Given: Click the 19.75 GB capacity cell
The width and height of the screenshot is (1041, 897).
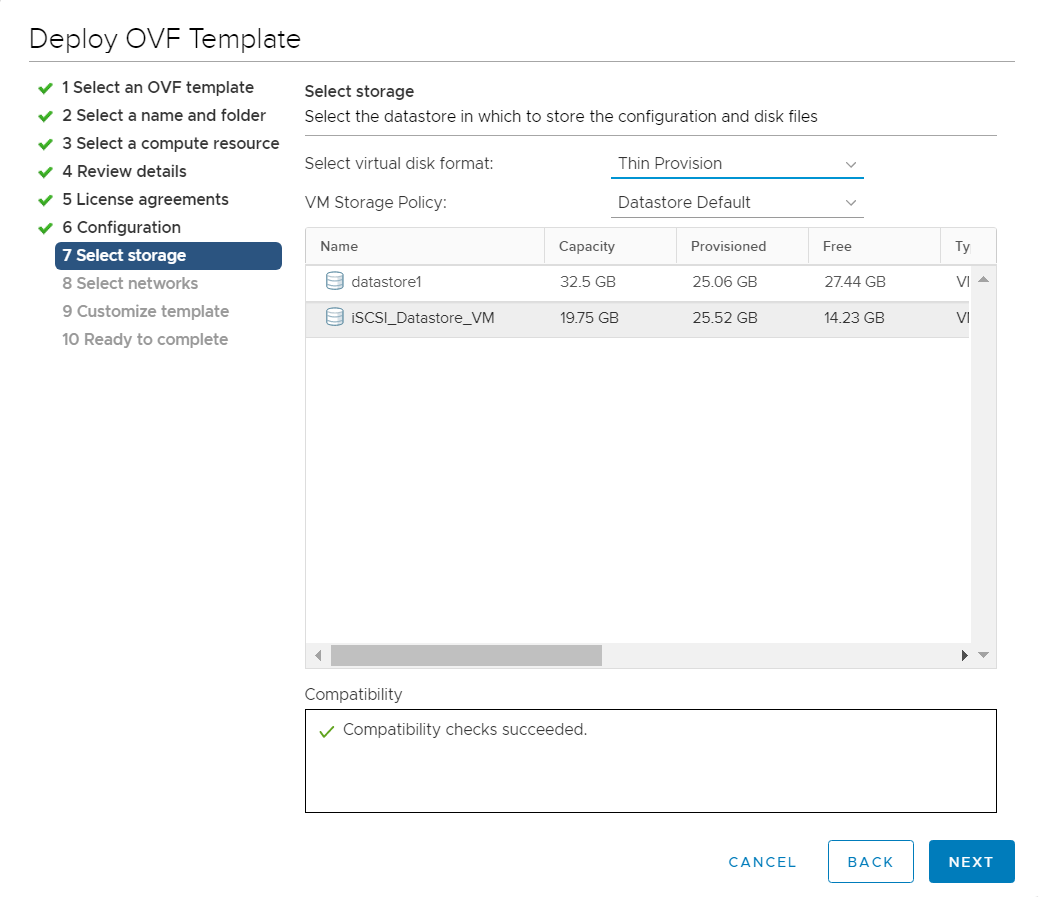Looking at the screenshot, I should click(589, 317).
